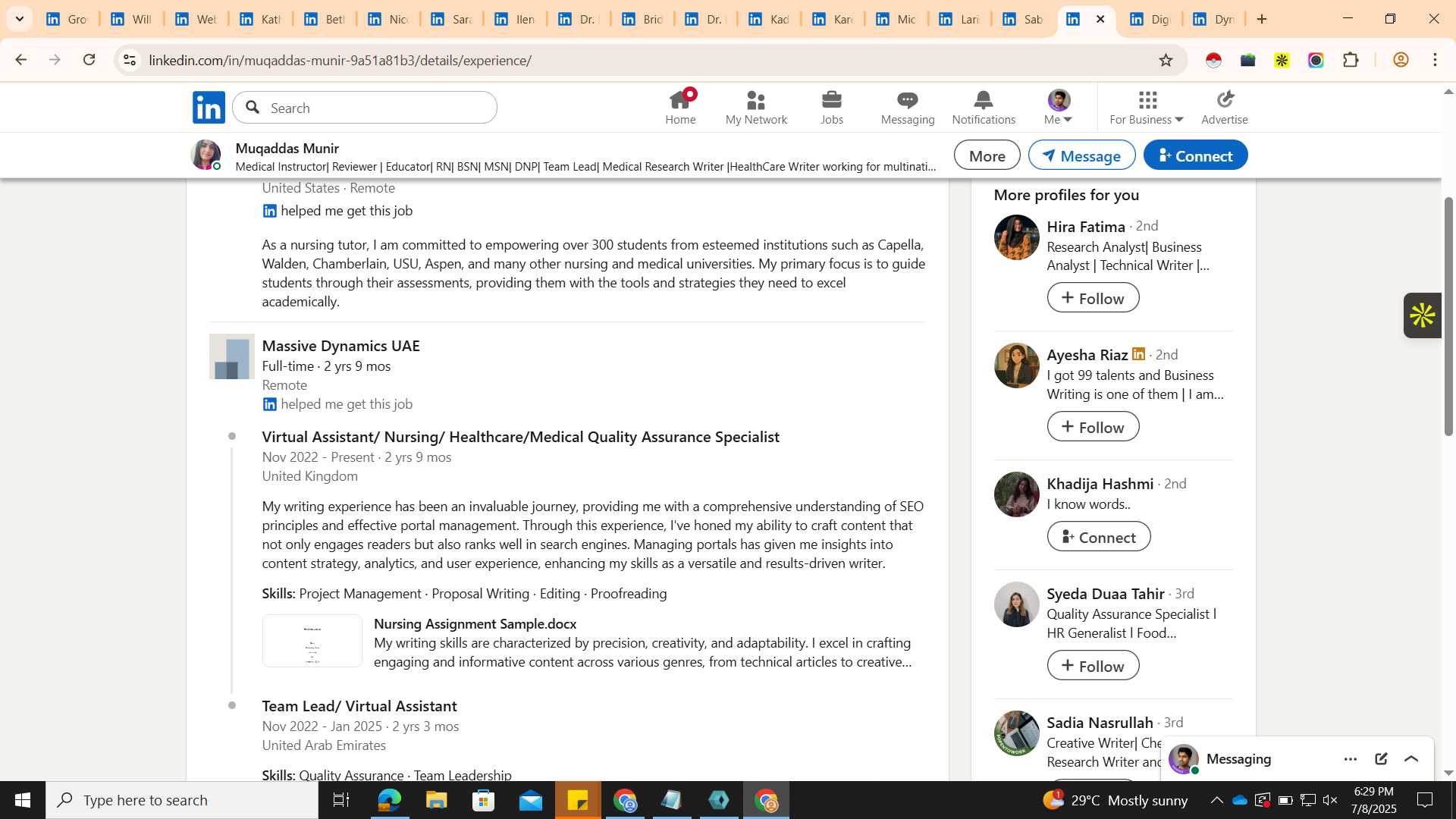Toggle muted volume icon in tray
This screenshot has height=819, width=1456.
[x=1329, y=800]
